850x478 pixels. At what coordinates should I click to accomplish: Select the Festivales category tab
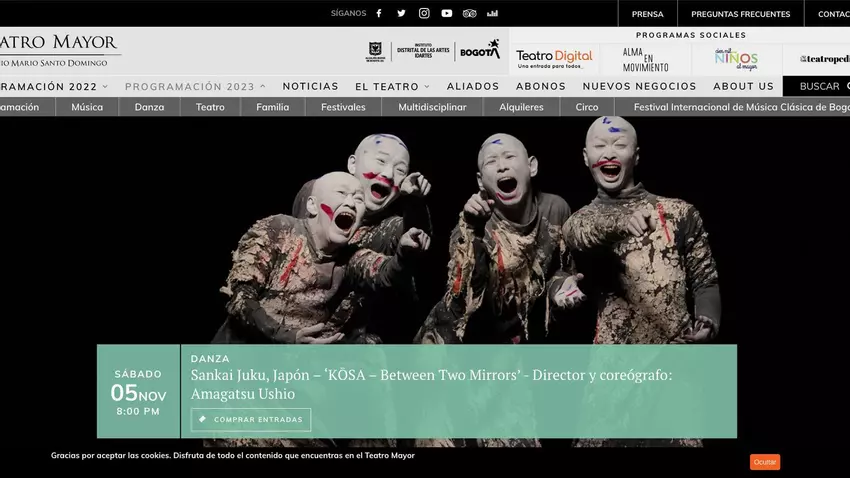(343, 107)
